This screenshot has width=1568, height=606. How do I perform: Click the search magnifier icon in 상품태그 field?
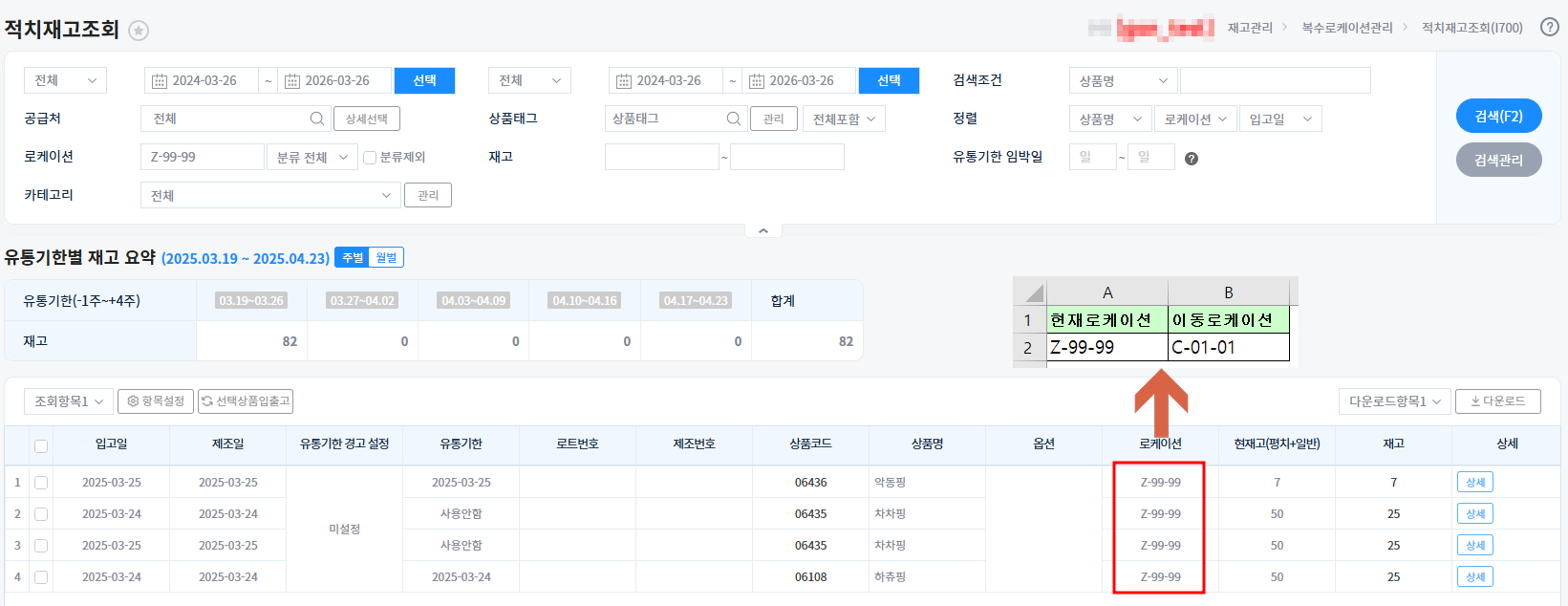click(x=733, y=119)
